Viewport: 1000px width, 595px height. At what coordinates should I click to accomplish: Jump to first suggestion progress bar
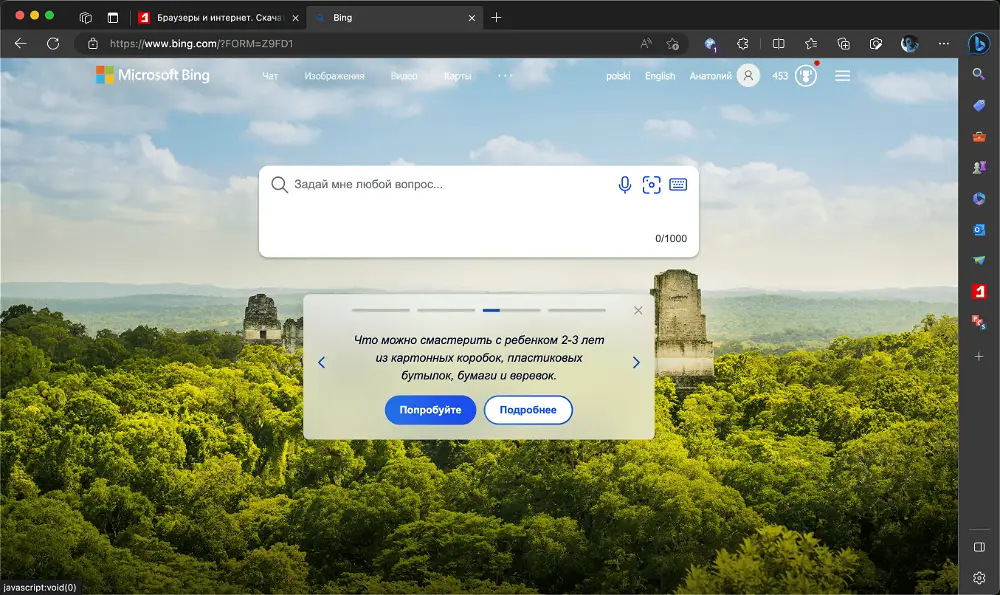381,310
